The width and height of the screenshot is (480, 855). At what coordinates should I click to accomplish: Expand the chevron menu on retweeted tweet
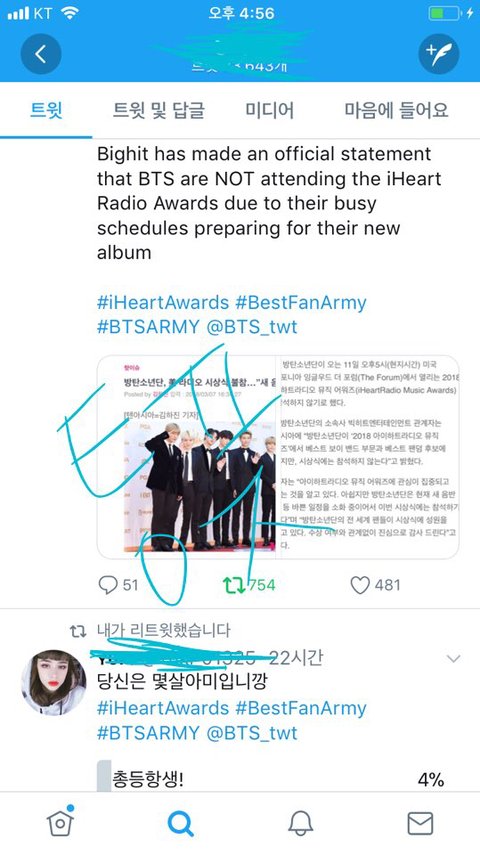pos(453,659)
